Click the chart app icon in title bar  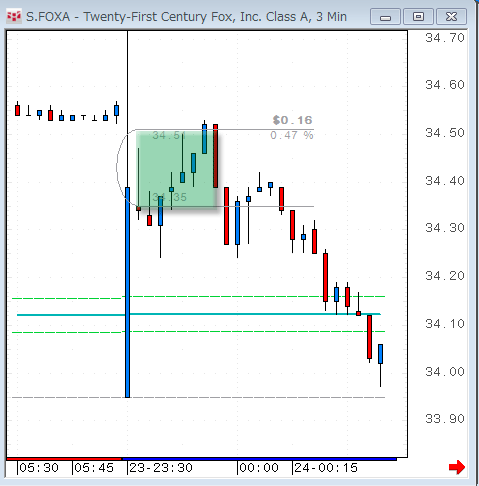[x=14, y=16]
